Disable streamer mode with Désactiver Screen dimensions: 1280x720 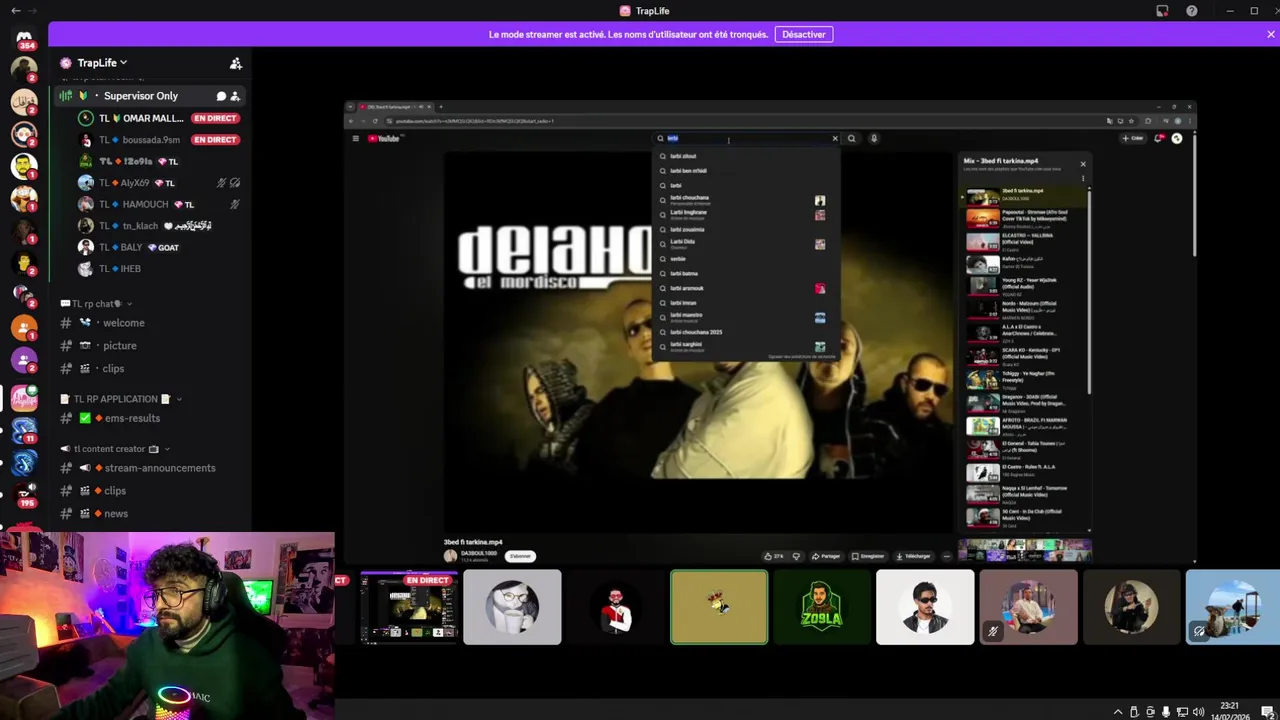pos(804,34)
